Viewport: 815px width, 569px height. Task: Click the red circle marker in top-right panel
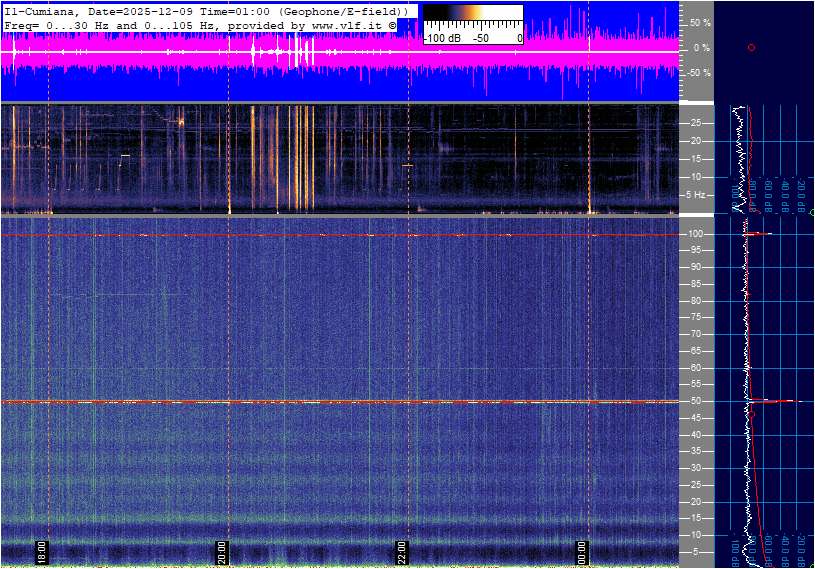(x=751, y=47)
